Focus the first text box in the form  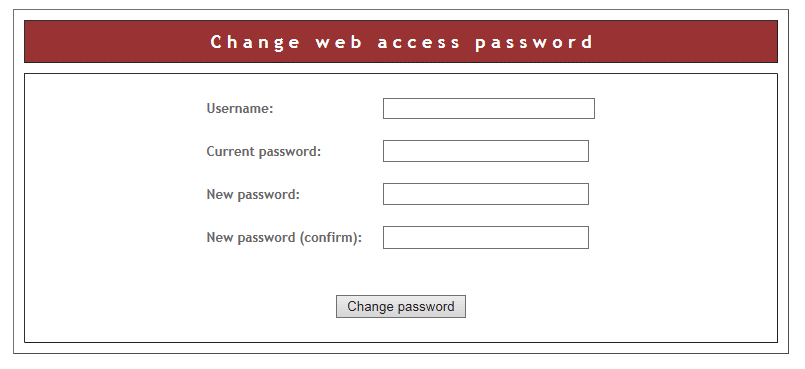point(489,108)
